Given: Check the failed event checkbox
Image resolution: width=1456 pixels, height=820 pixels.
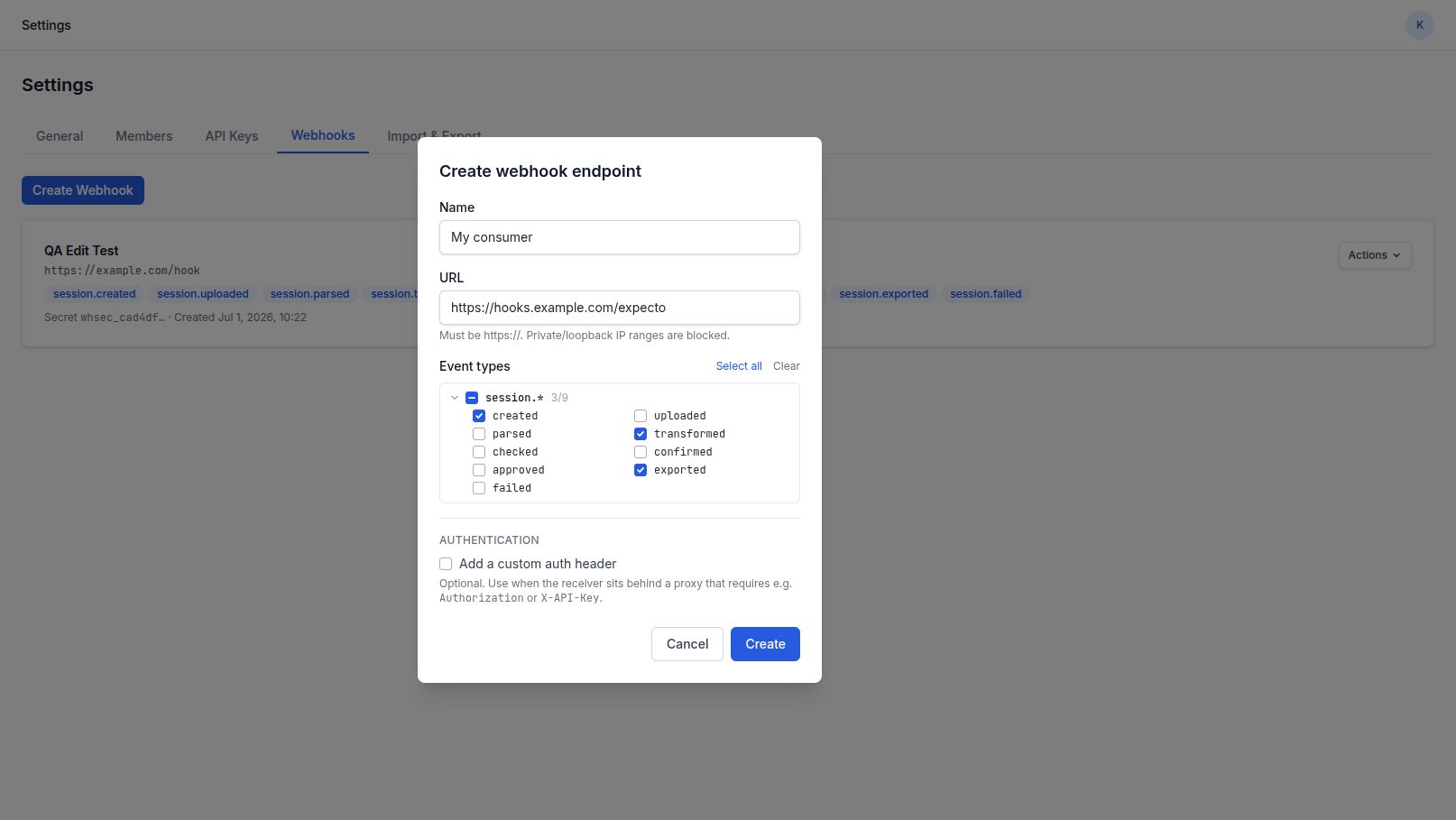Looking at the screenshot, I should (x=479, y=488).
